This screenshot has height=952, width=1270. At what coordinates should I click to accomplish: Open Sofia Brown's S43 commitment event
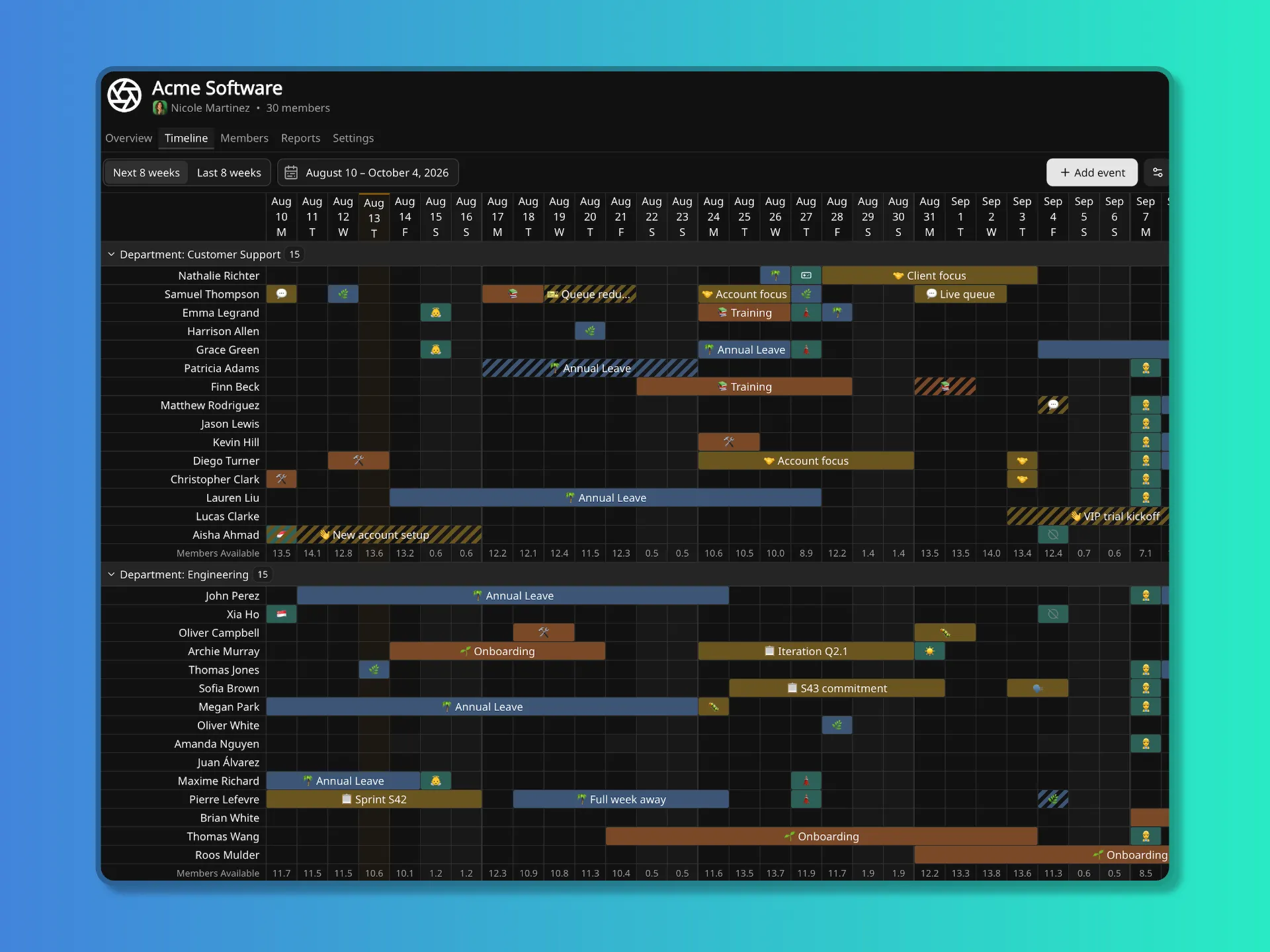[x=837, y=688]
